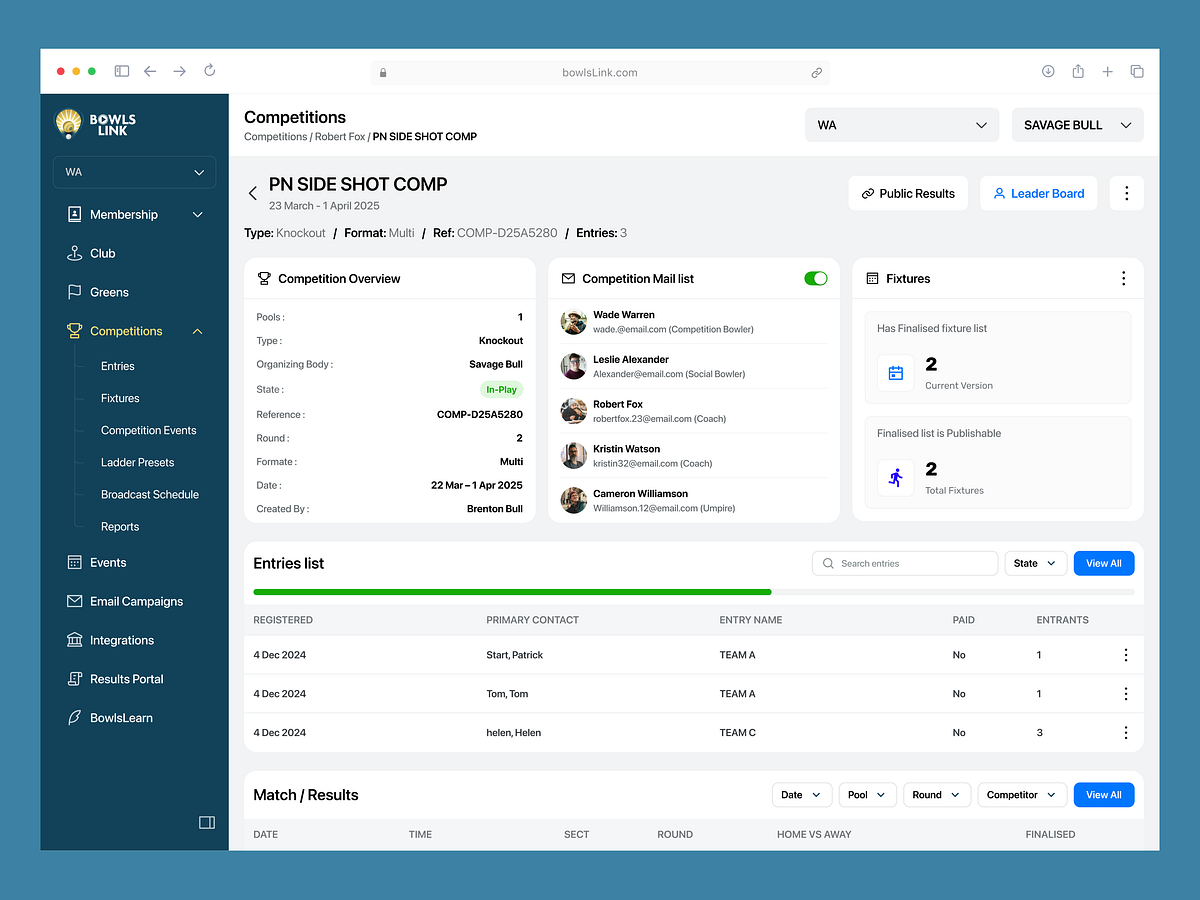Image resolution: width=1200 pixels, height=900 pixels.
Task: Open Fixtures in the sidebar submenu
Action: tap(120, 398)
